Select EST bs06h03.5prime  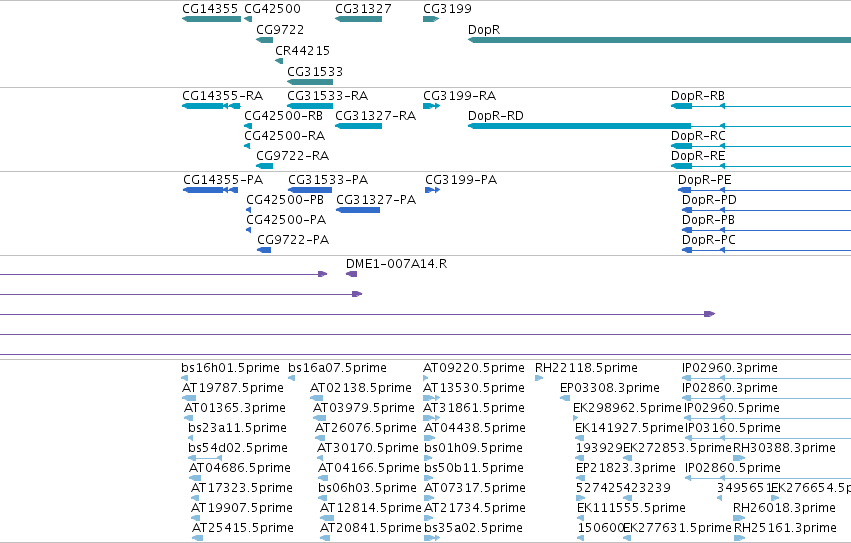pos(321,498)
